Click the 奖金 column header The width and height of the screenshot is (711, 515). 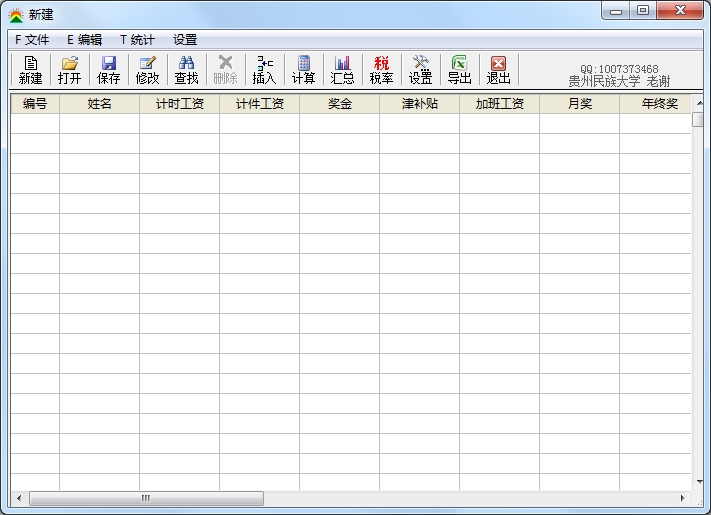click(340, 104)
